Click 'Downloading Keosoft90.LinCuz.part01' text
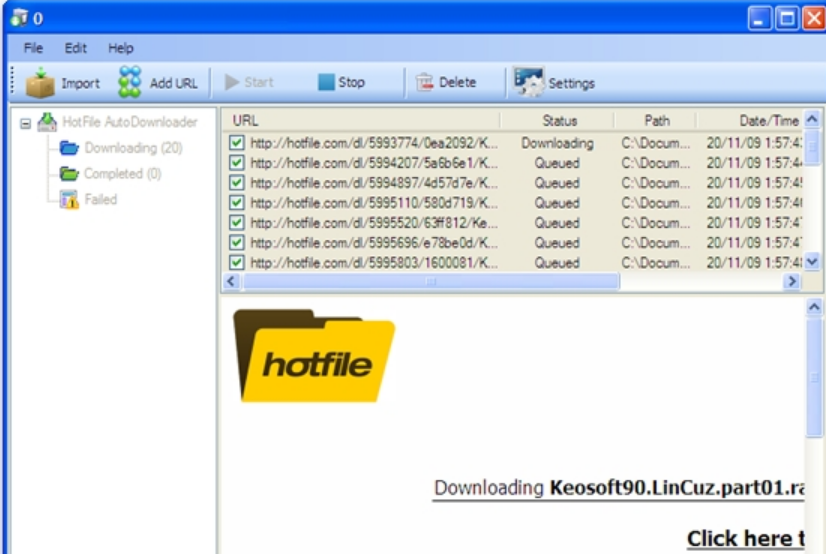Viewport: 826px width, 554px height. (x=619, y=488)
